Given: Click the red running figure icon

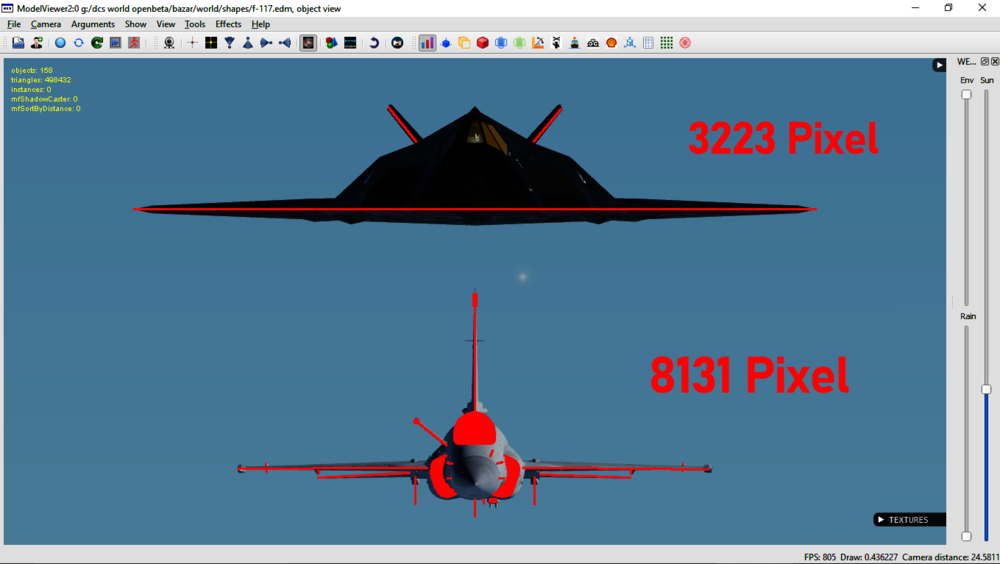Looking at the screenshot, I should pyautogui.click(x=134, y=43).
